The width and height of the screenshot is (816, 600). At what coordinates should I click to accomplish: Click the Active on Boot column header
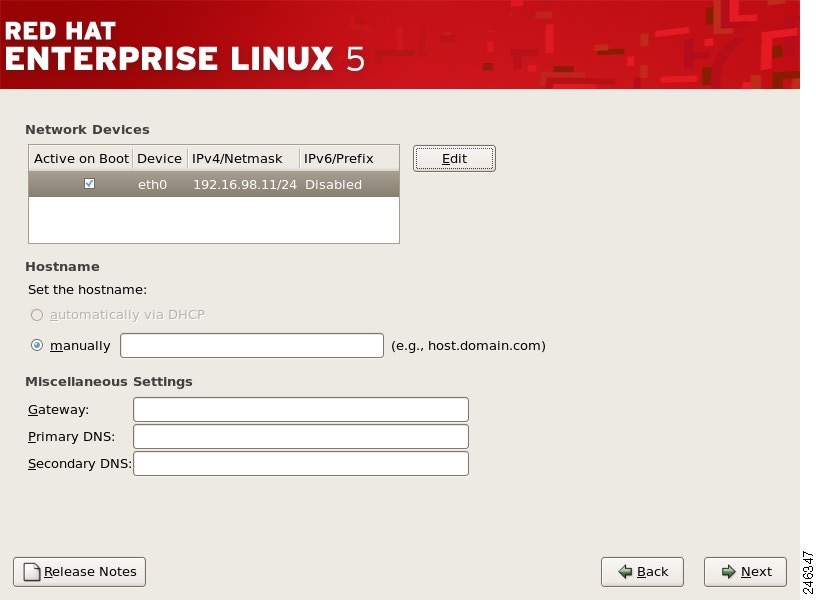(x=81, y=158)
